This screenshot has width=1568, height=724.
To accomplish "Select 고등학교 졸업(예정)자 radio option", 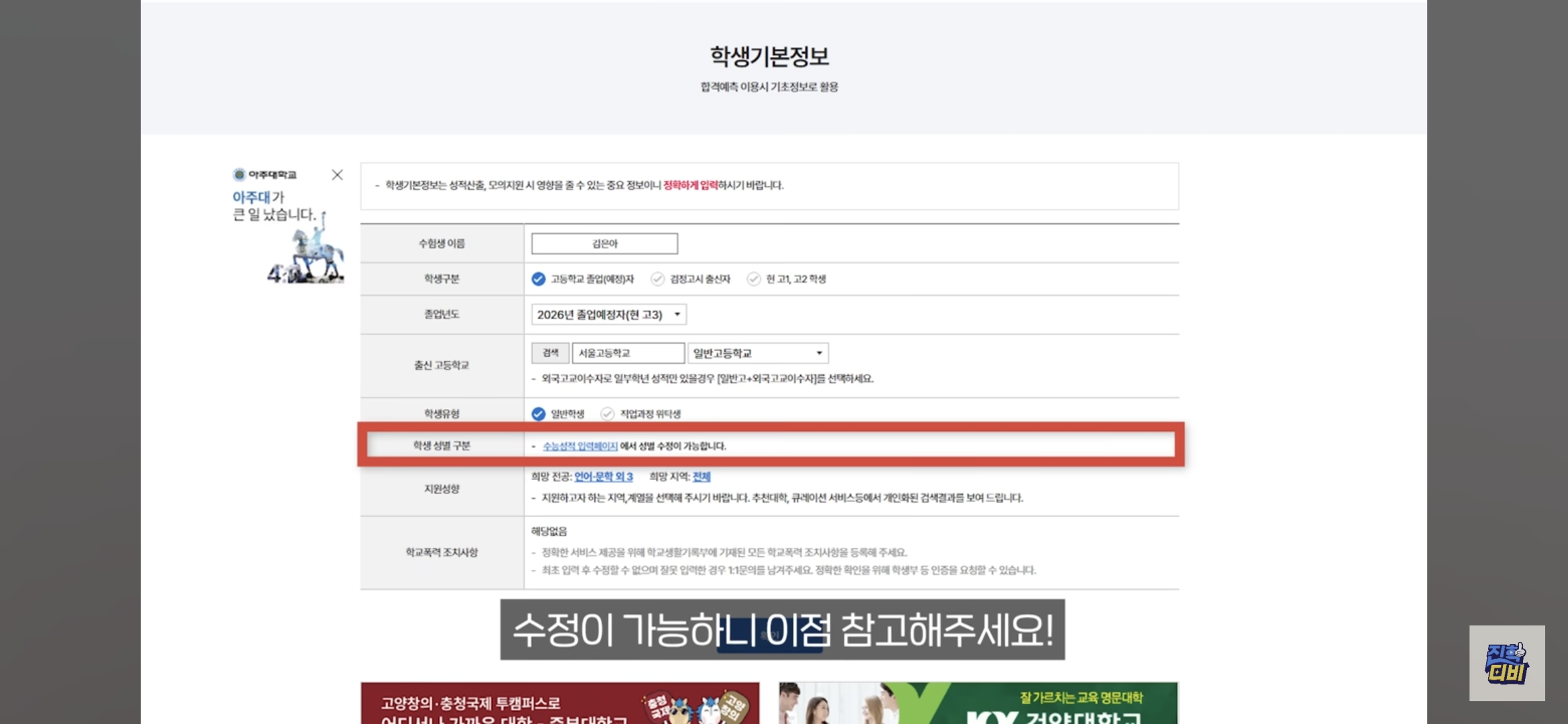I will click(x=538, y=279).
